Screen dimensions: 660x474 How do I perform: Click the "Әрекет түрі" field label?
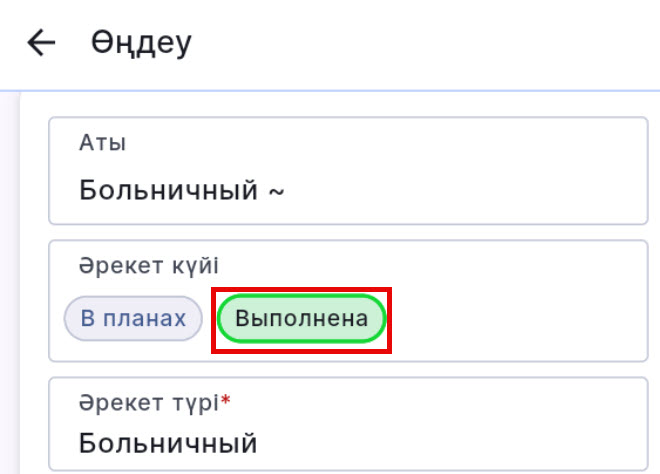tap(148, 401)
